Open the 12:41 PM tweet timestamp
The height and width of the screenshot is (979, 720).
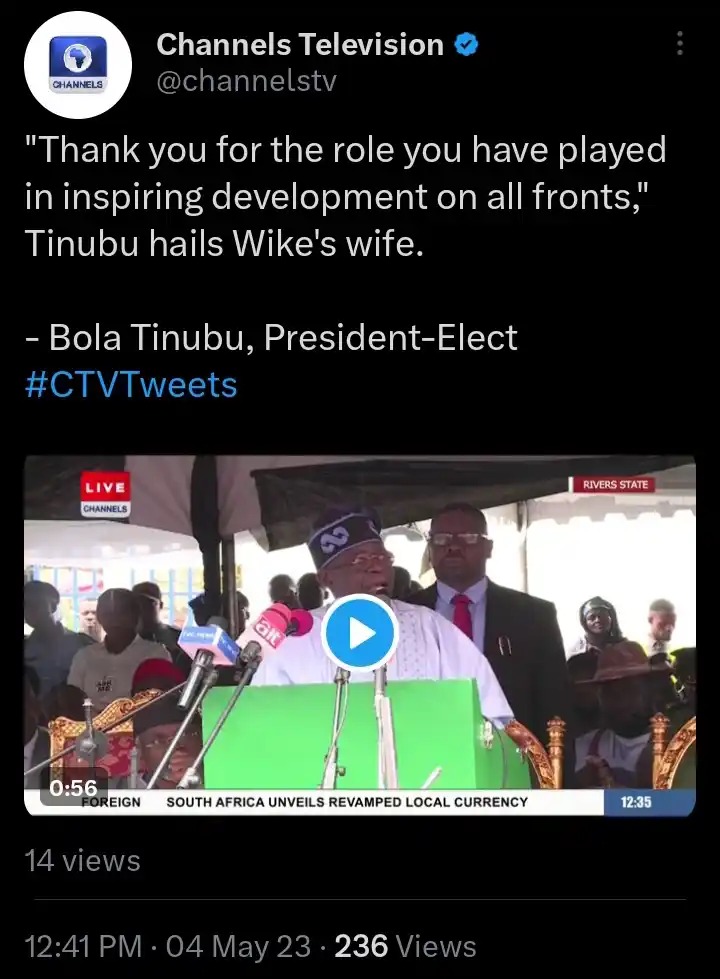pos(84,947)
